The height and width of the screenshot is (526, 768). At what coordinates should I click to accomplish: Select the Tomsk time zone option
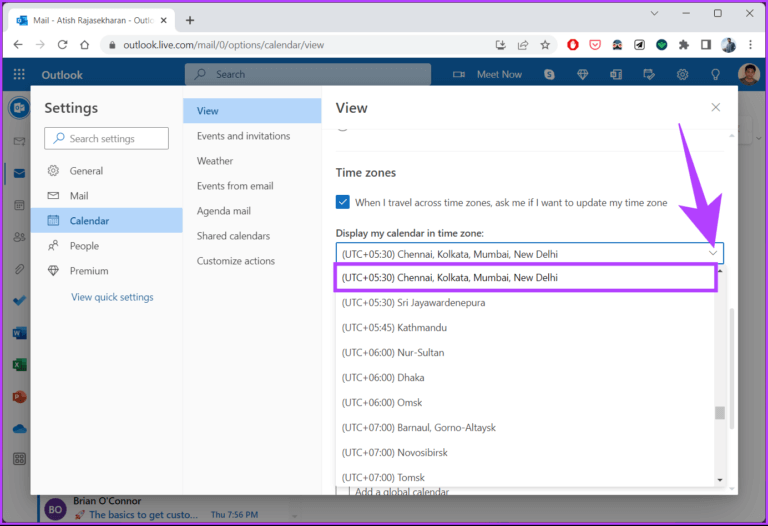coord(525,477)
